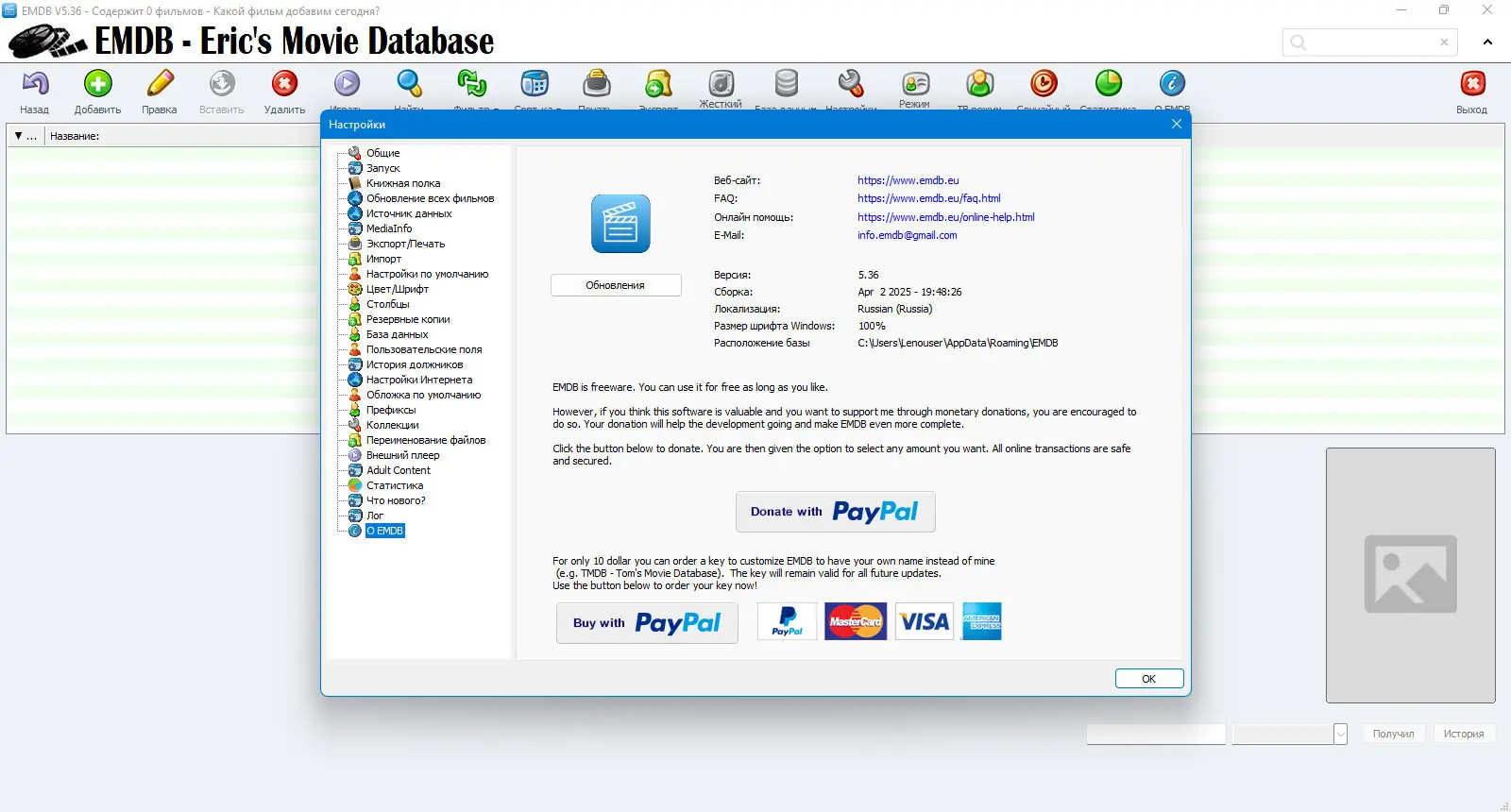
Task: Click the main search input field
Action: 1370,42
